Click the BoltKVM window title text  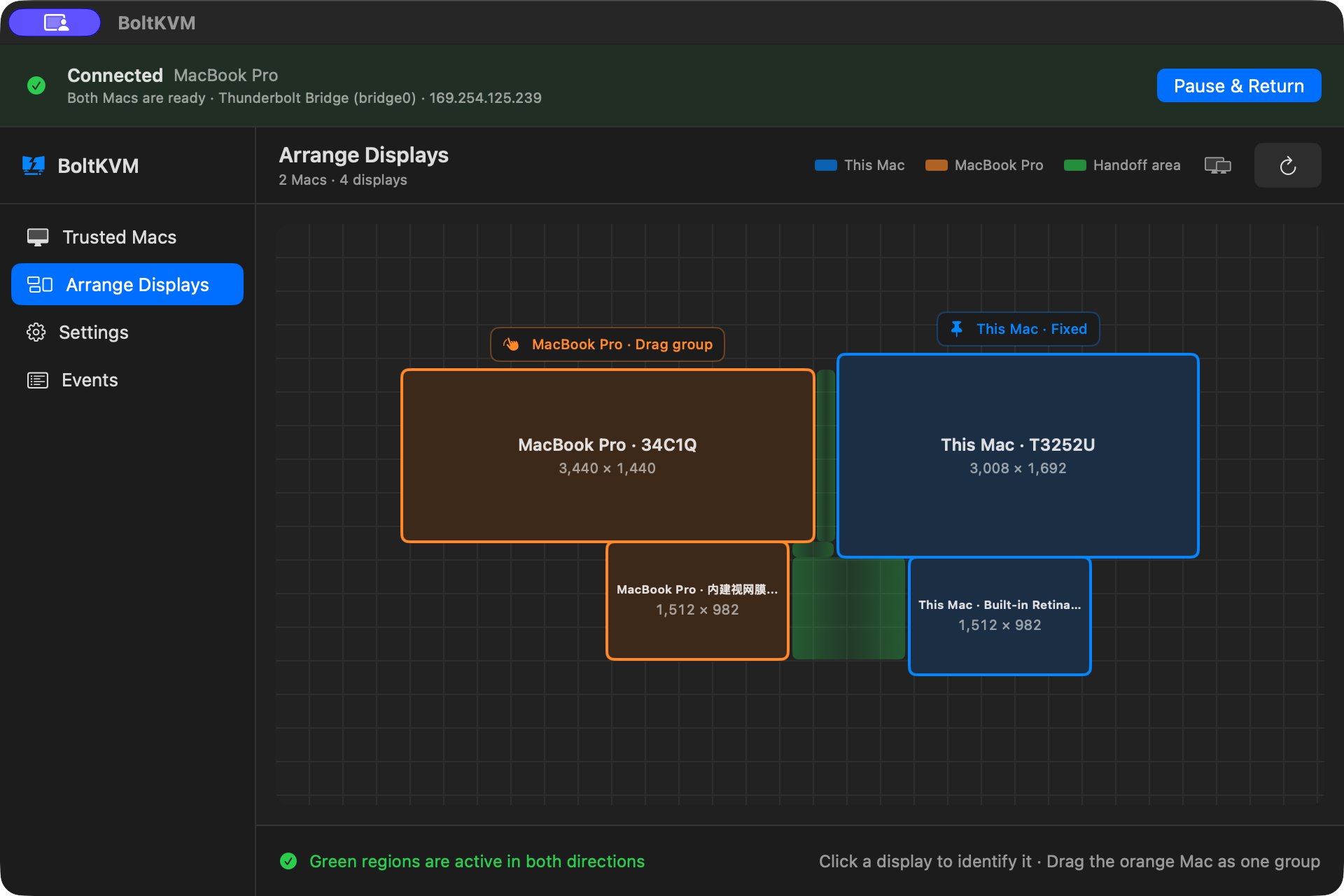tap(157, 23)
